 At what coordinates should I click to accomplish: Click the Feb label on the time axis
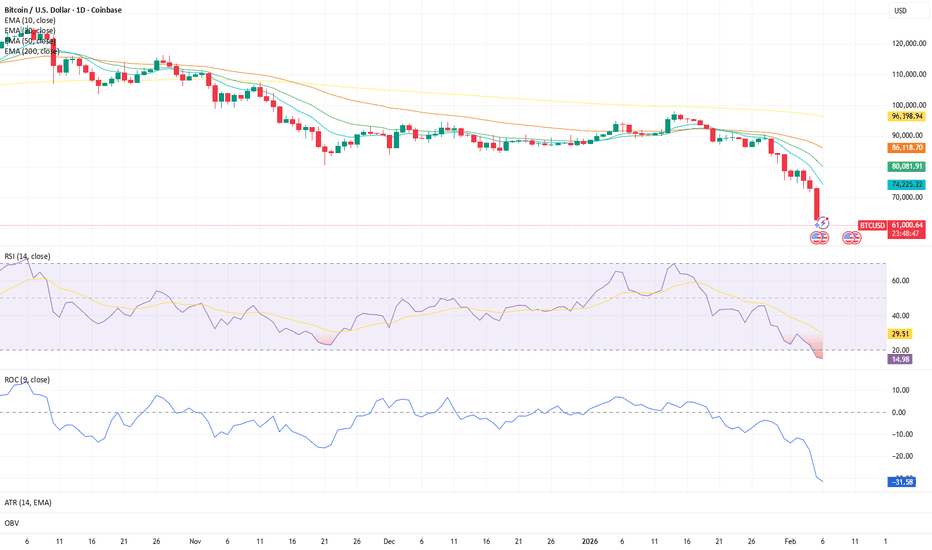(x=790, y=542)
